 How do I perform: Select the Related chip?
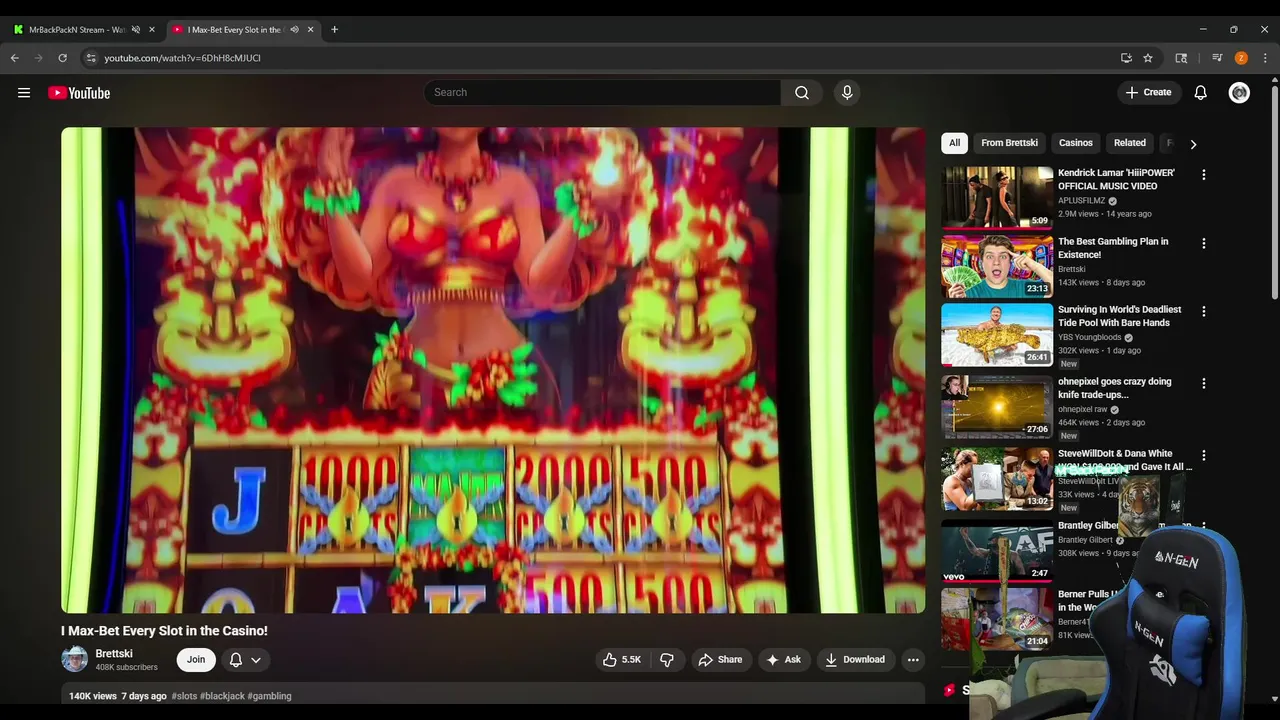[1130, 143]
